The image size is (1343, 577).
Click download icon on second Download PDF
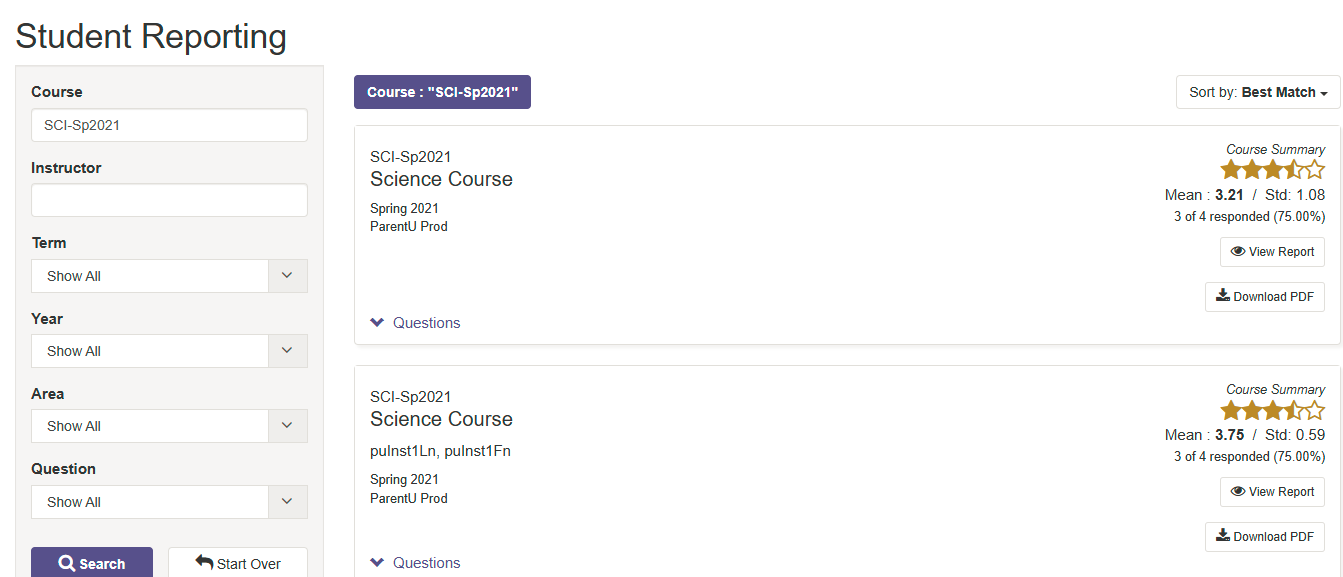click(1223, 536)
